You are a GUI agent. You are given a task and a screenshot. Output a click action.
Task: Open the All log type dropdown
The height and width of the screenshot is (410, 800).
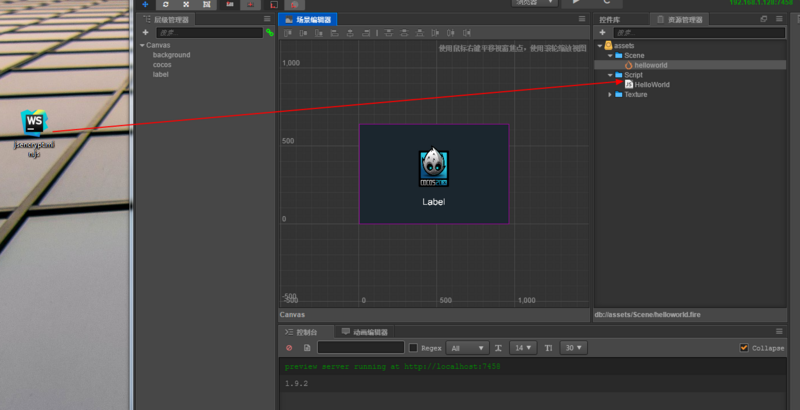pyautogui.click(x=467, y=348)
